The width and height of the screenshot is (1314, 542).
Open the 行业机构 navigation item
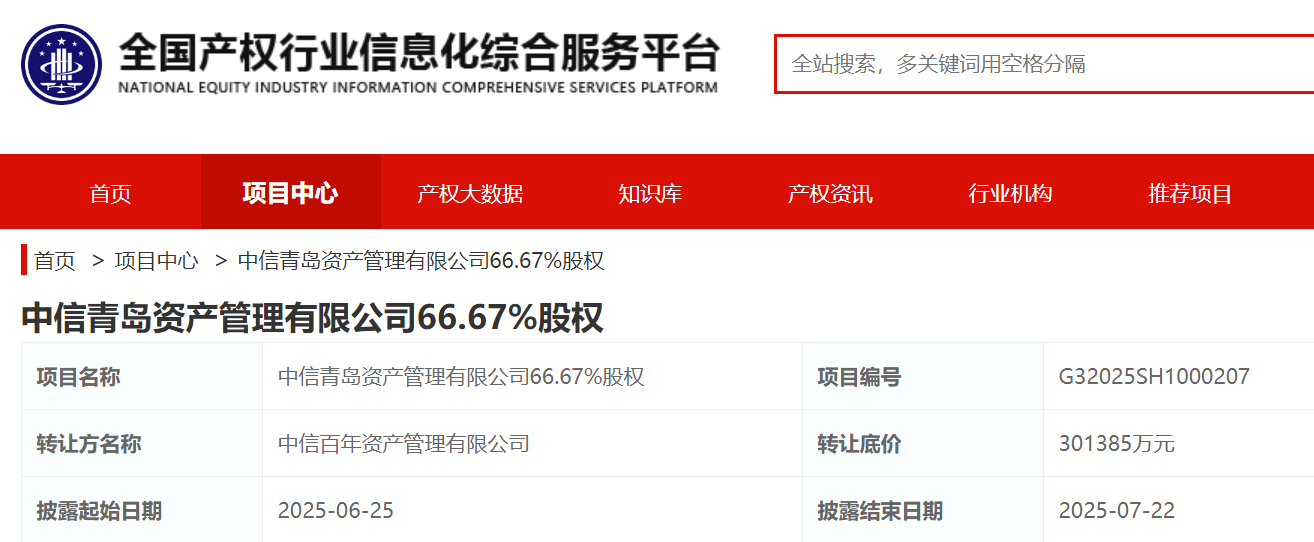pos(1010,193)
